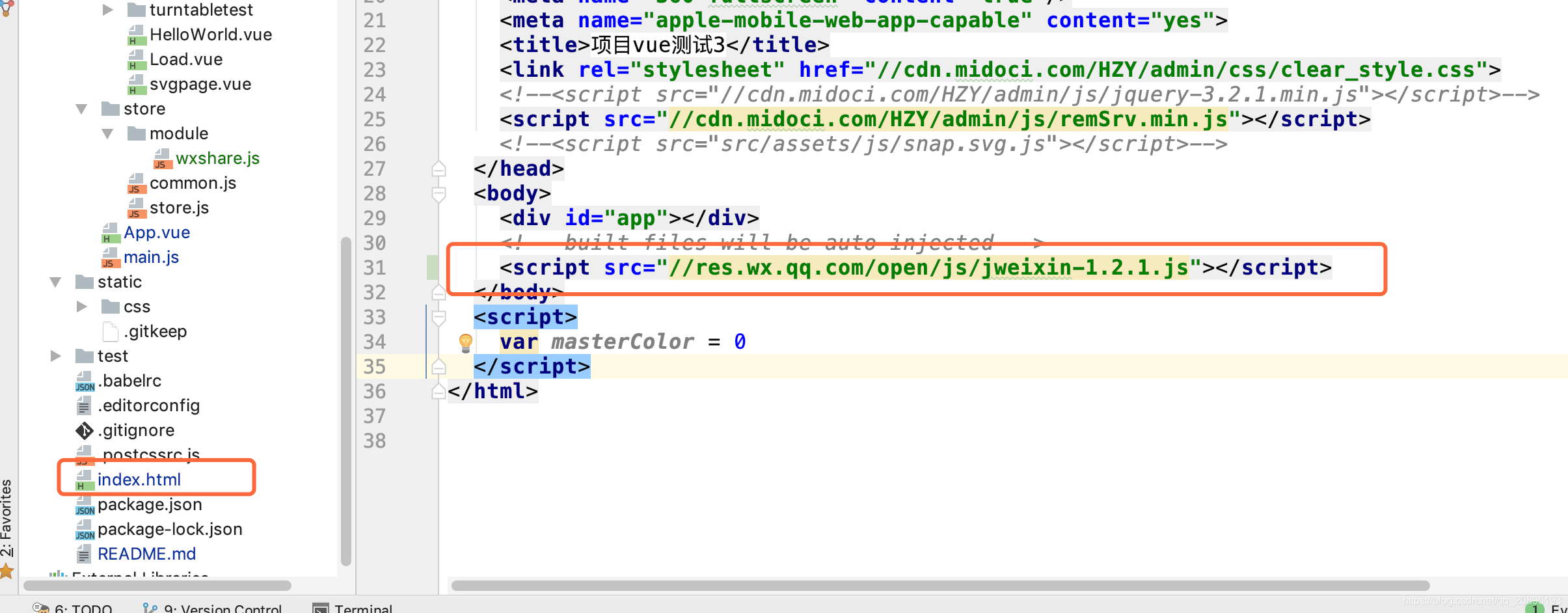The width and height of the screenshot is (1568, 613).
Task: Select wxshare.js in the project tree
Action: (x=217, y=158)
